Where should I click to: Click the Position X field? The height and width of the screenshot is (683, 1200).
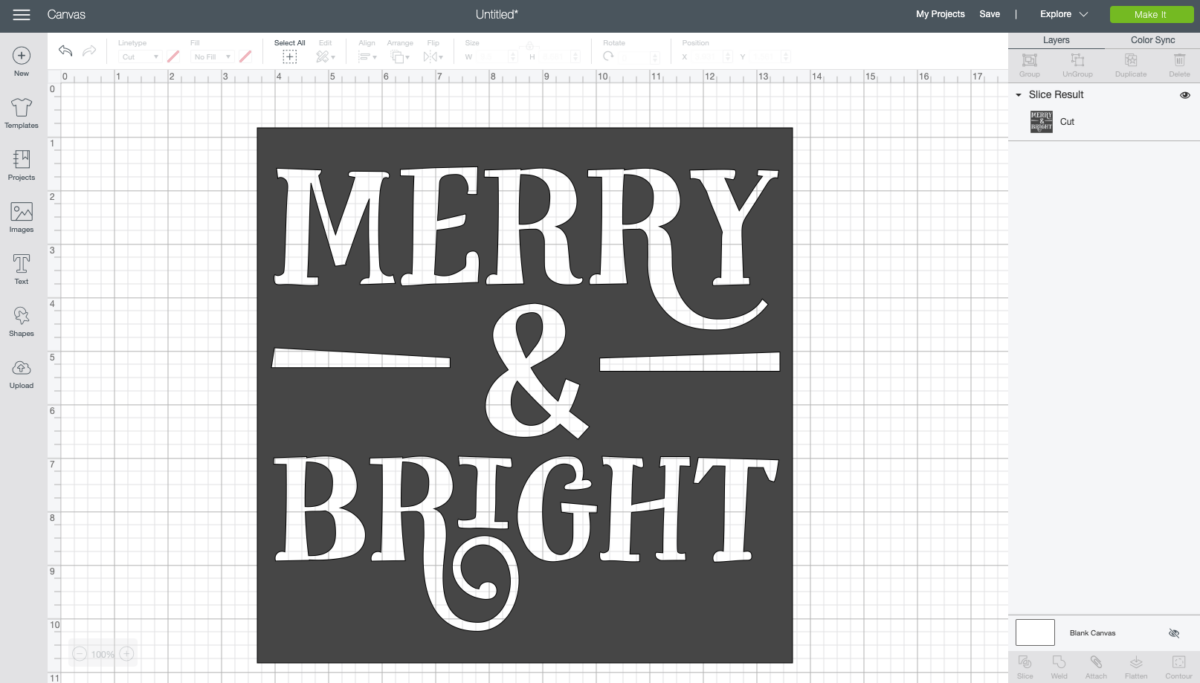pos(711,57)
